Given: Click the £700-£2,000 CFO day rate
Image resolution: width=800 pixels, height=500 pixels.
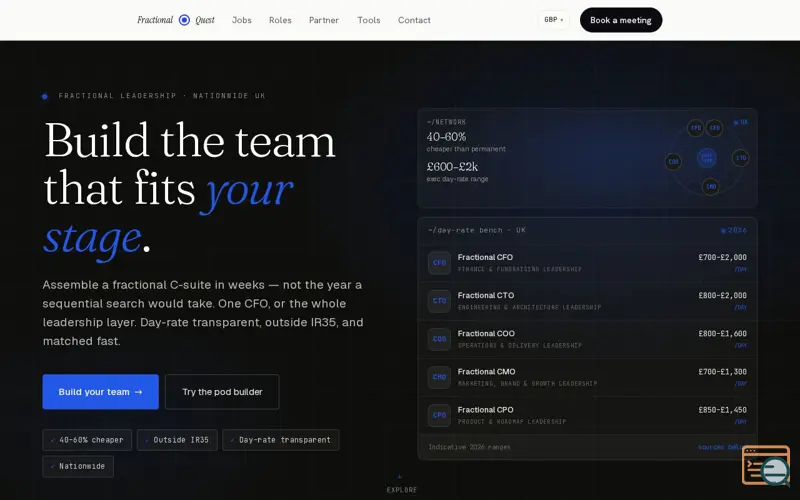Looking at the screenshot, I should click(722, 257).
